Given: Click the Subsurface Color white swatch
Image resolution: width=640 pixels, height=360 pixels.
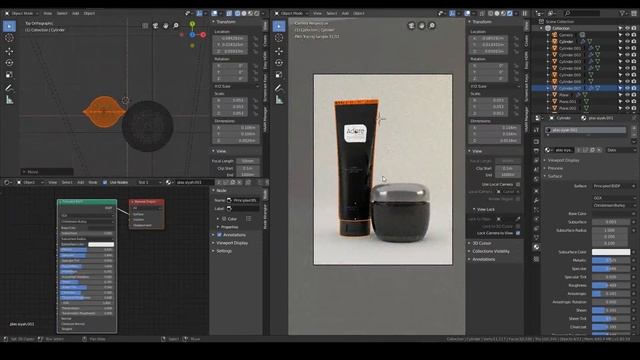Looking at the screenshot, I should tap(611, 252).
